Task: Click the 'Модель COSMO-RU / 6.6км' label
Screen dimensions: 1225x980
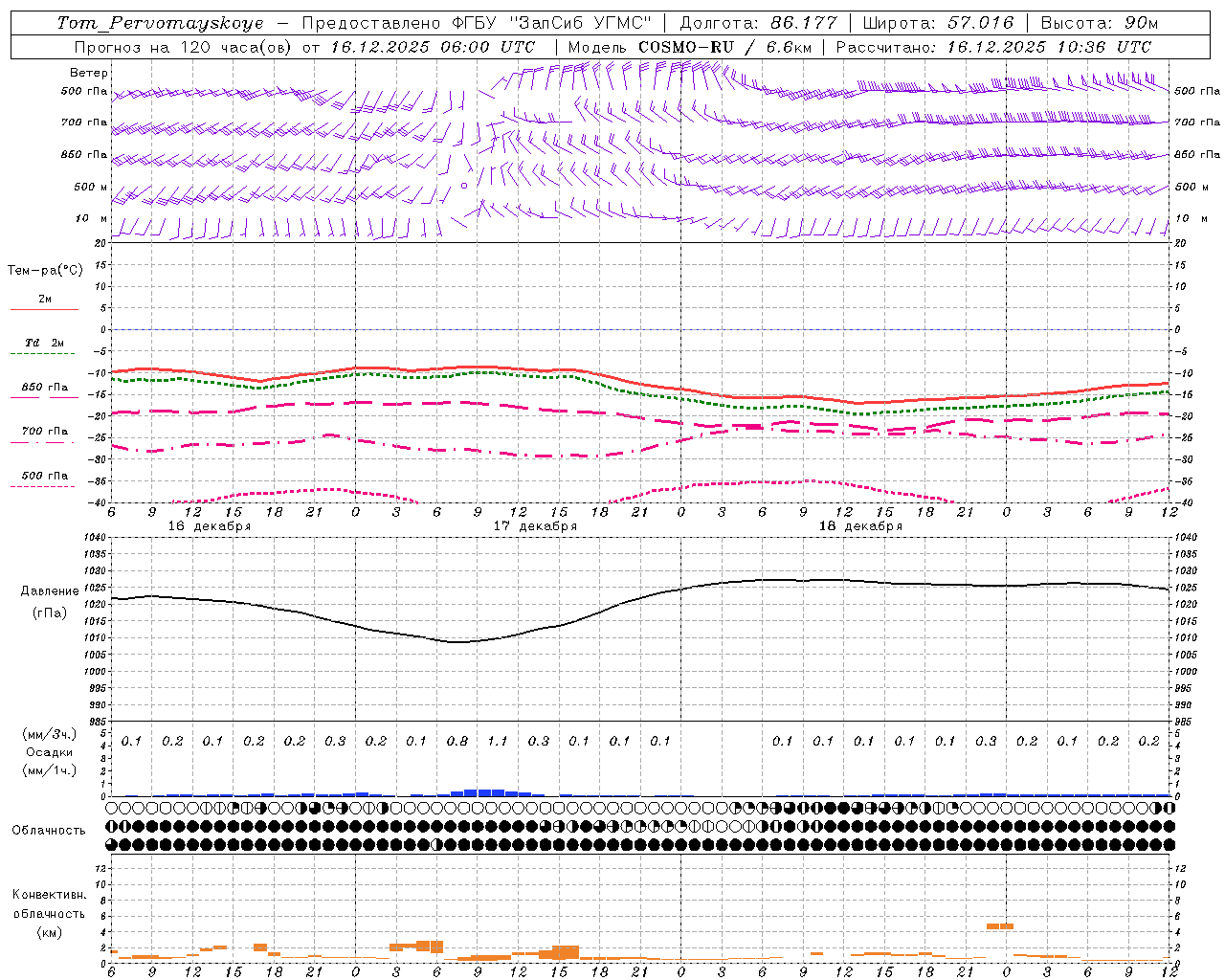Action: [691, 47]
